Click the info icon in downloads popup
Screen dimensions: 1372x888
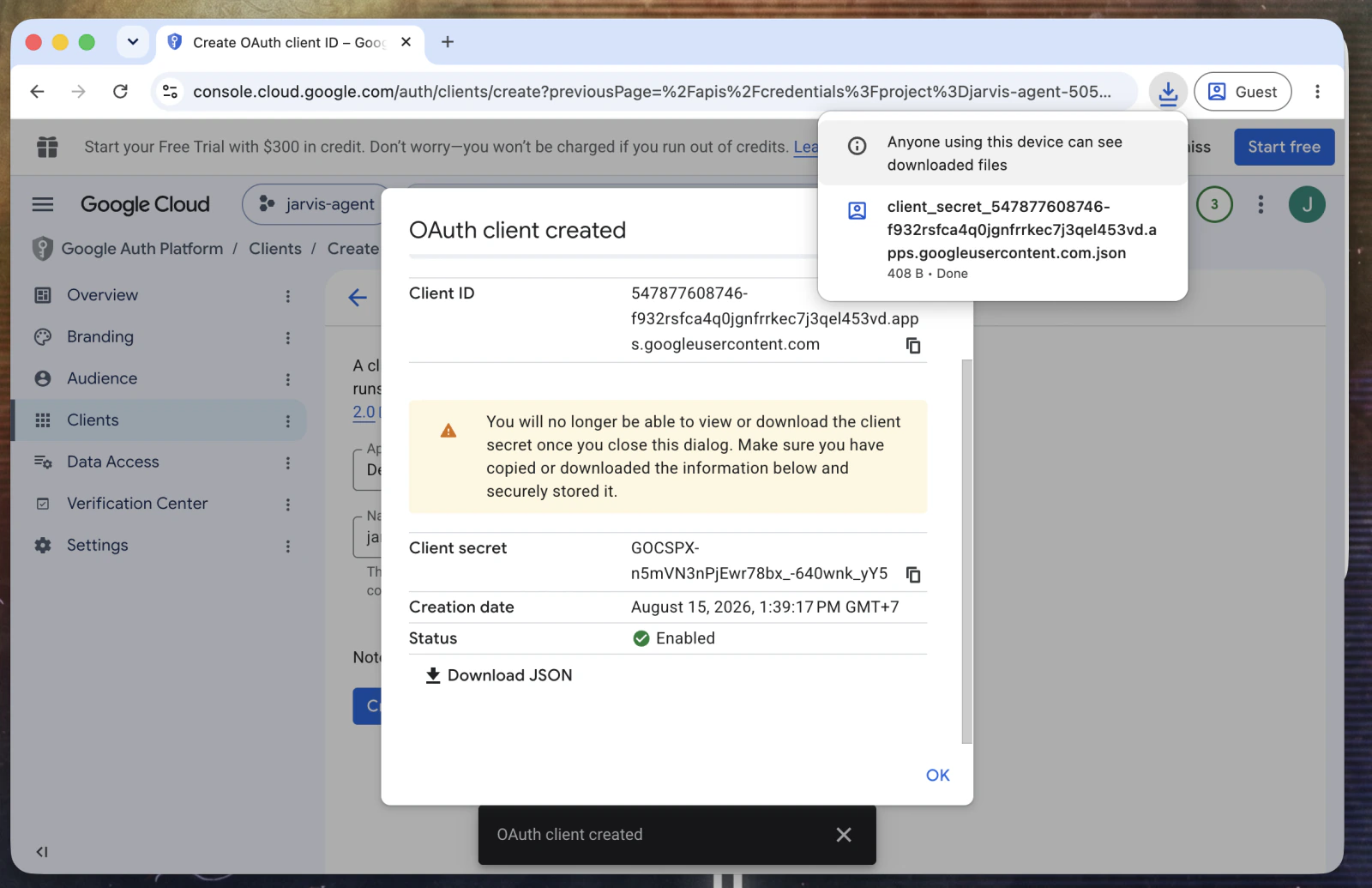click(x=857, y=146)
